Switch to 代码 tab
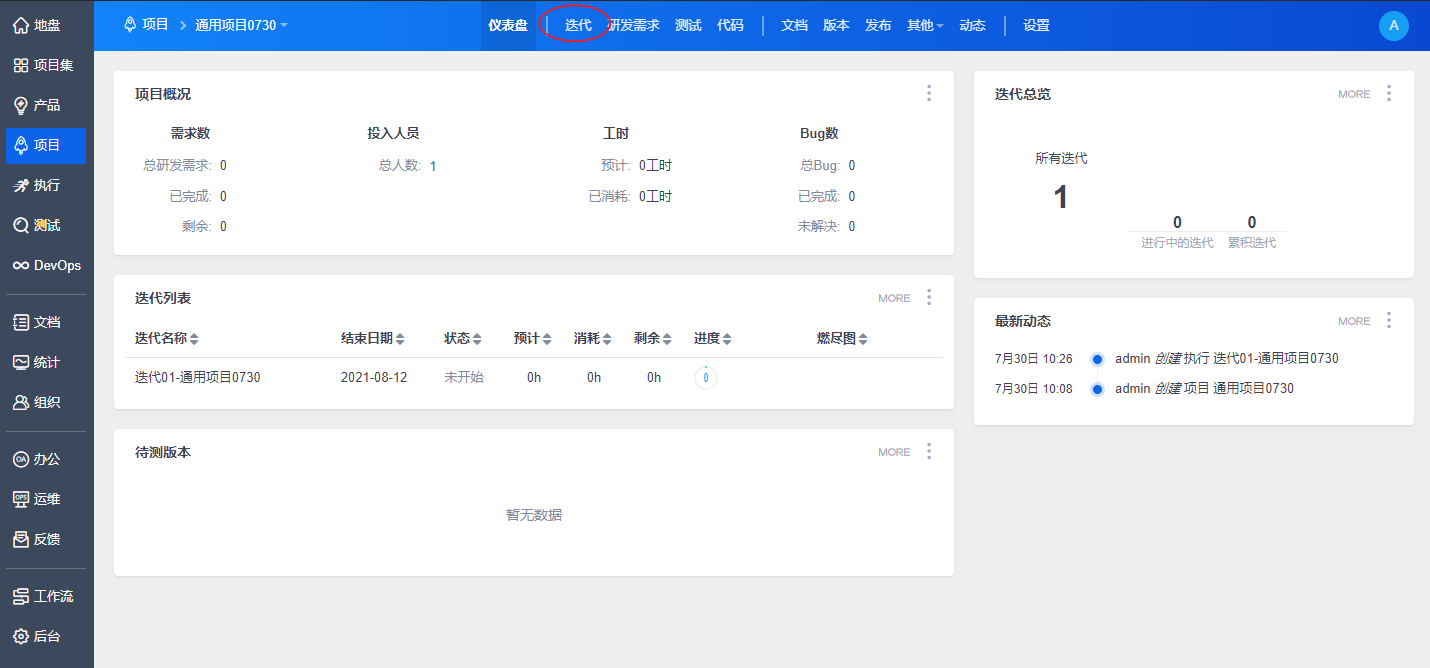This screenshot has height=668, width=1430. (x=730, y=25)
